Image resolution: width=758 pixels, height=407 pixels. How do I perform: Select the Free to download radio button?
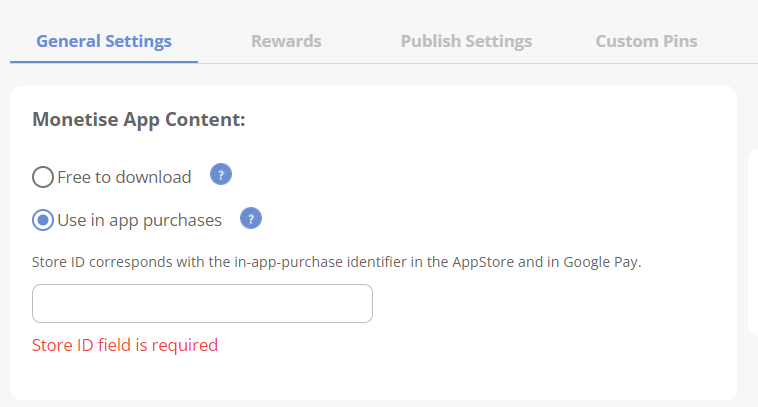point(43,177)
